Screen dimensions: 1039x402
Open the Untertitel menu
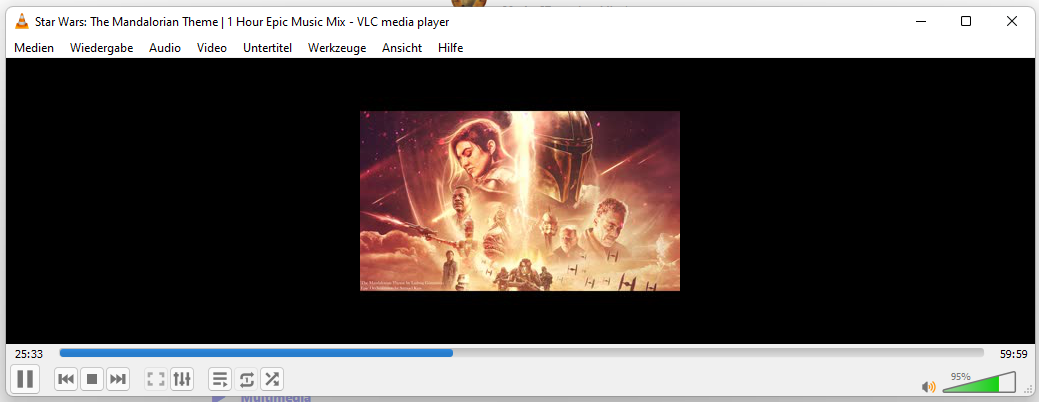coord(268,48)
